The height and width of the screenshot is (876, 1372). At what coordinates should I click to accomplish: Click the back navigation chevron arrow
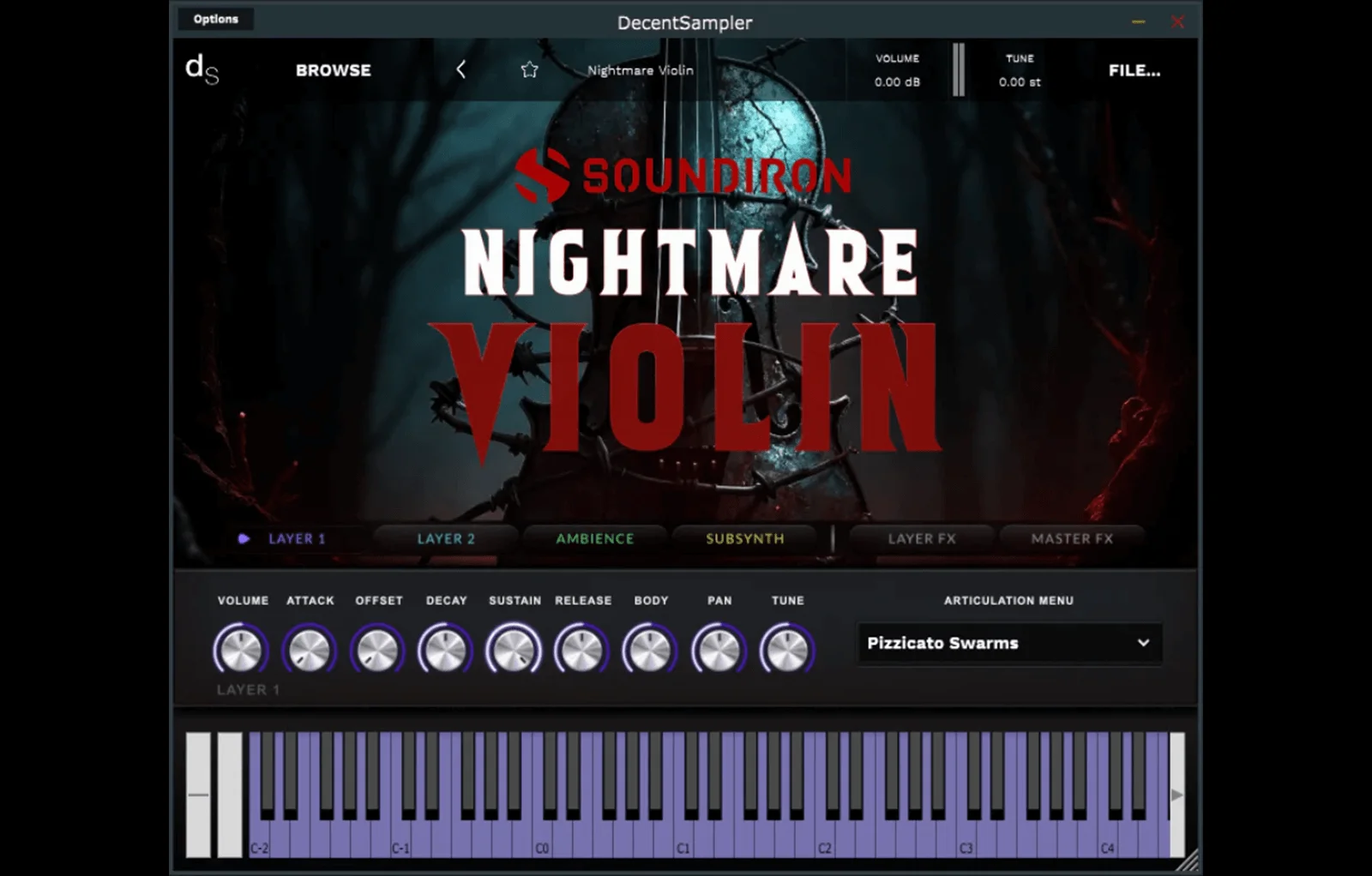pos(460,70)
